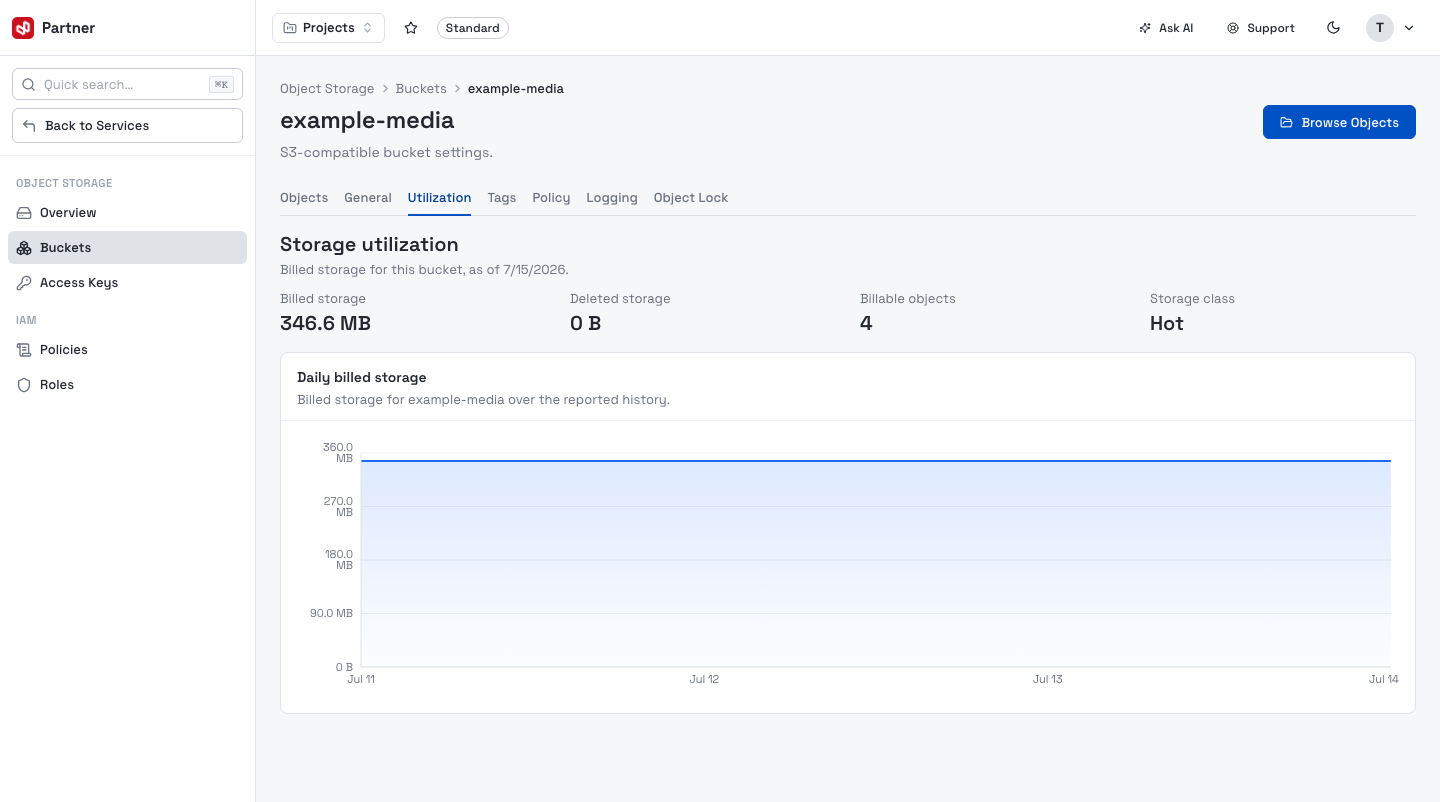Focus the Quick search field
Image resolution: width=1440 pixels, height=802 pixels.
[x=127, y=84]
